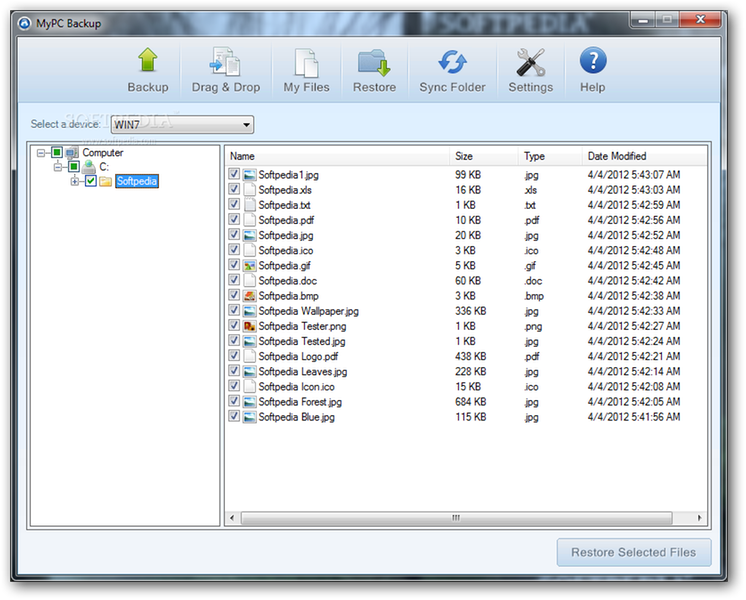Click the Restore toolbar icon
This screenshot has height=600, width=746.
[x=374, y=70]
